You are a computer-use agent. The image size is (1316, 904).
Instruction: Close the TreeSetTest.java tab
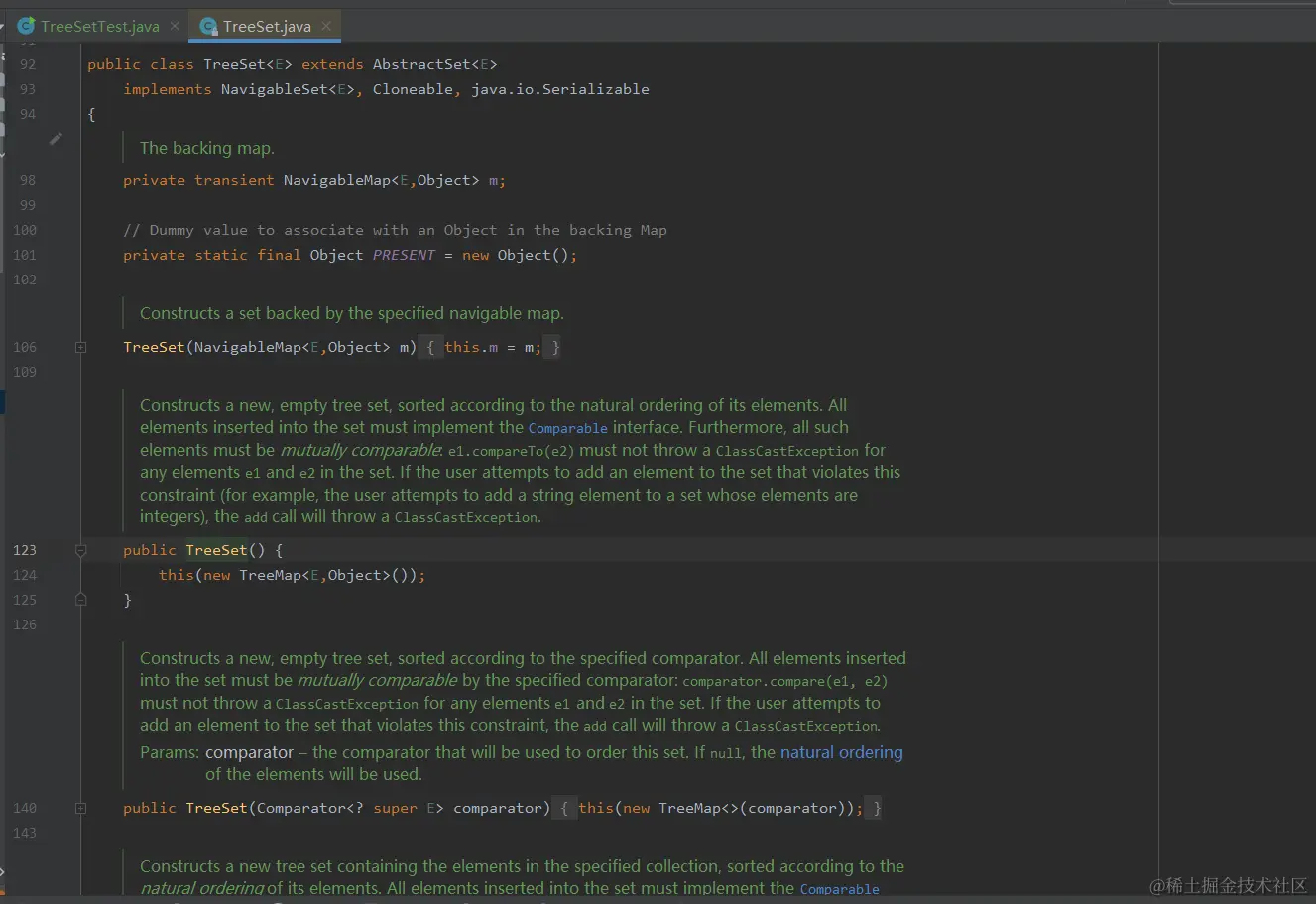(176, 26)
